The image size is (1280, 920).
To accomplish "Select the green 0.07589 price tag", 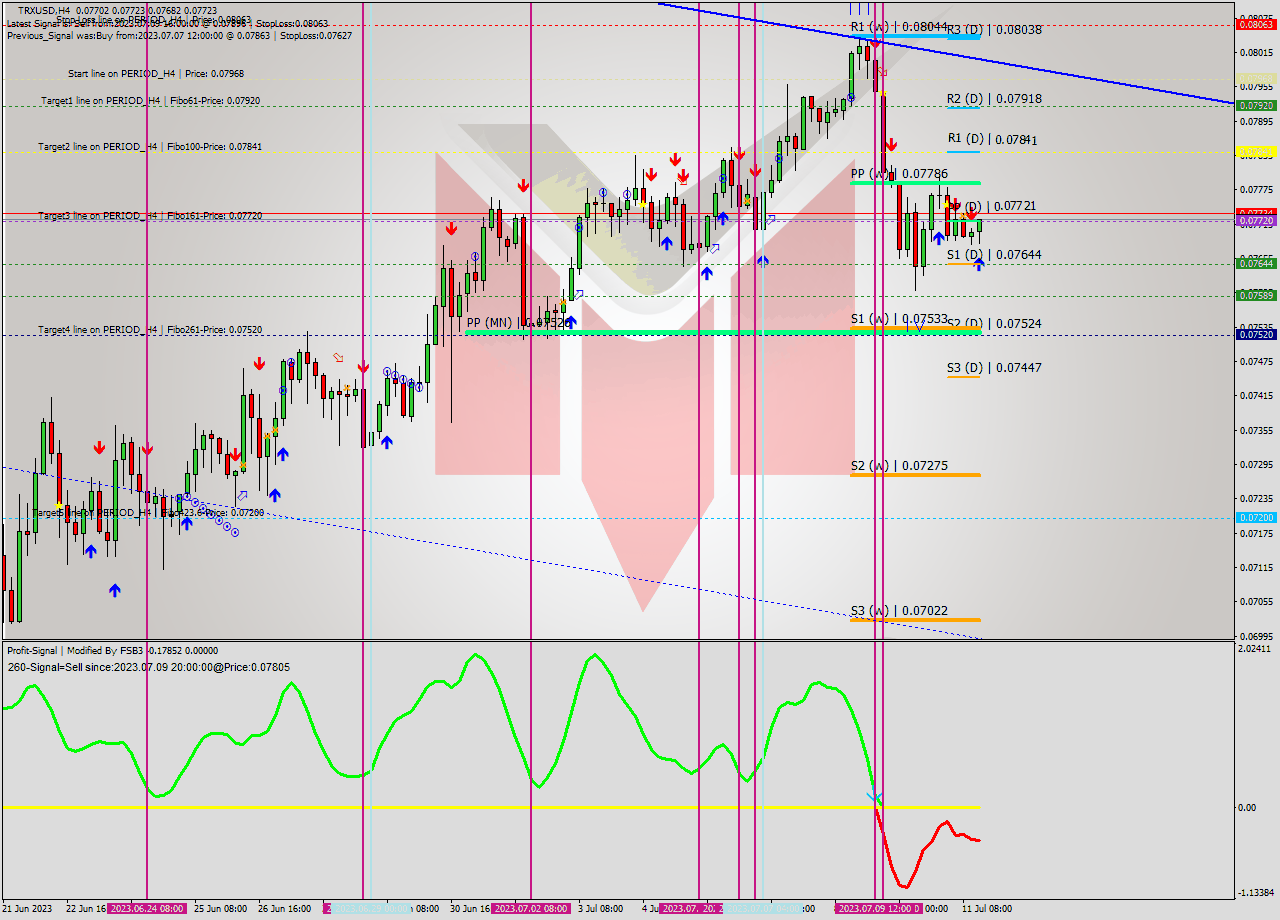I will pyautogui.click(x=1256, y=295).
